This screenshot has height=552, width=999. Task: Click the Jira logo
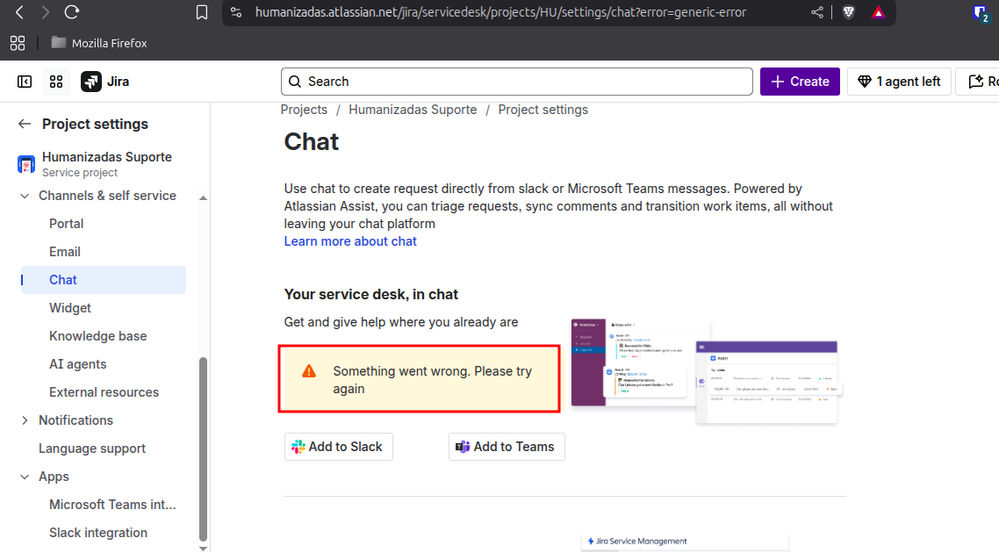tap(105, 82)
